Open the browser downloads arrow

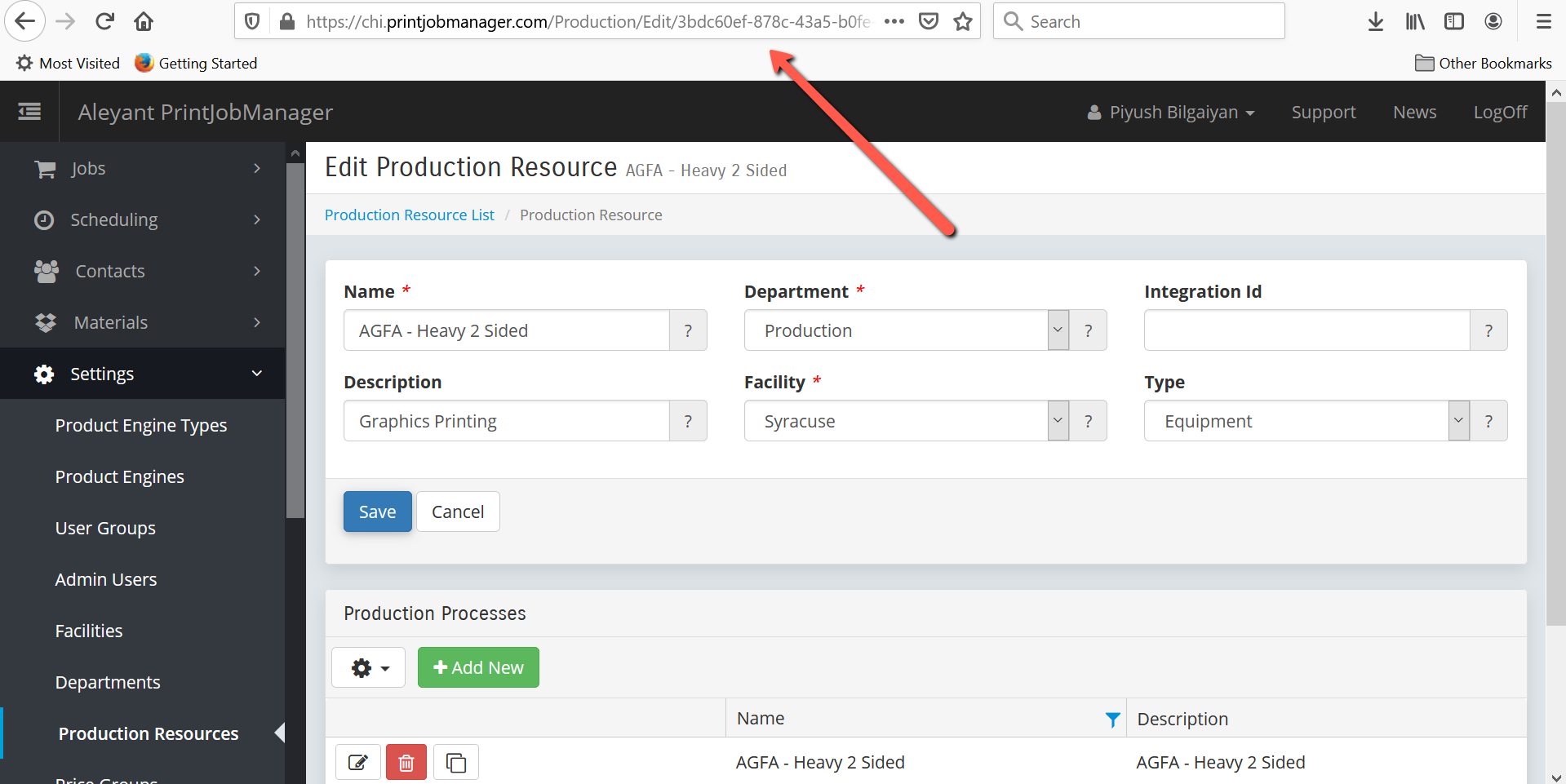(1376, 21)
